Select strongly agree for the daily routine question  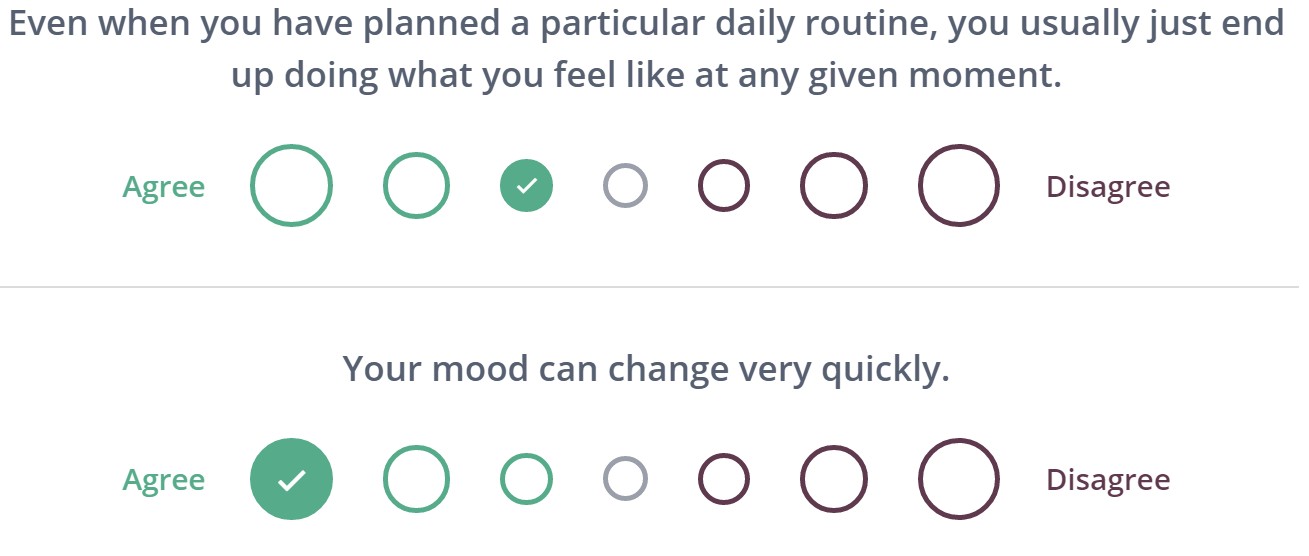[291, 186]
